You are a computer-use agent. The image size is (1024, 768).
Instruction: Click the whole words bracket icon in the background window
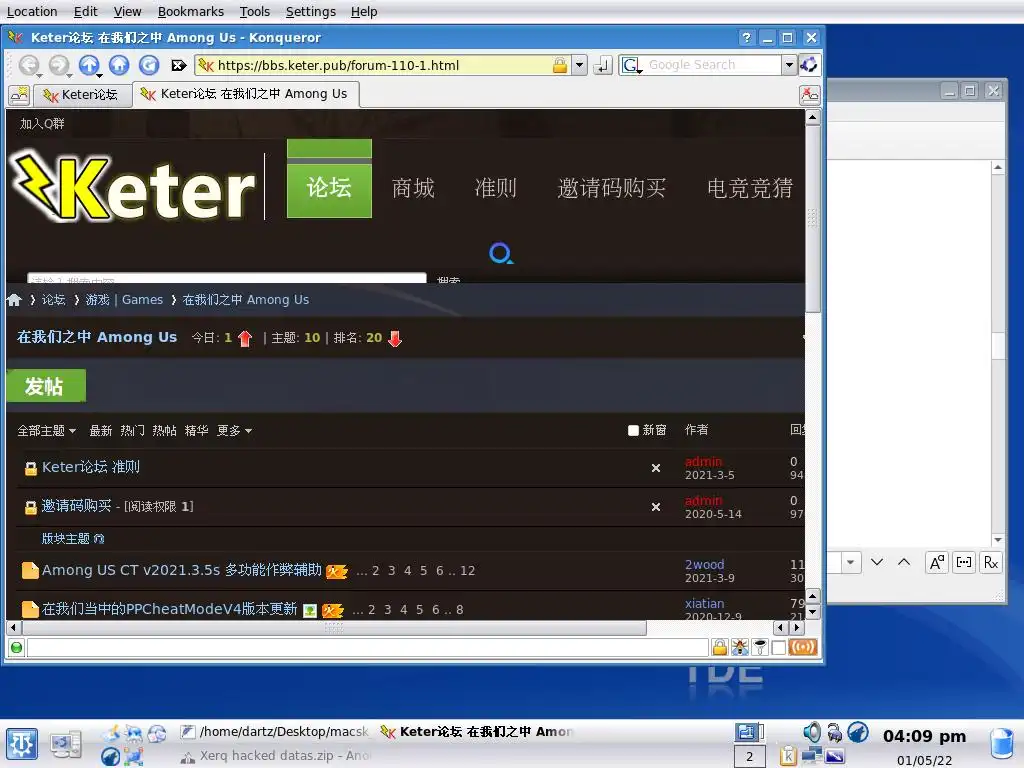[964, 562]
